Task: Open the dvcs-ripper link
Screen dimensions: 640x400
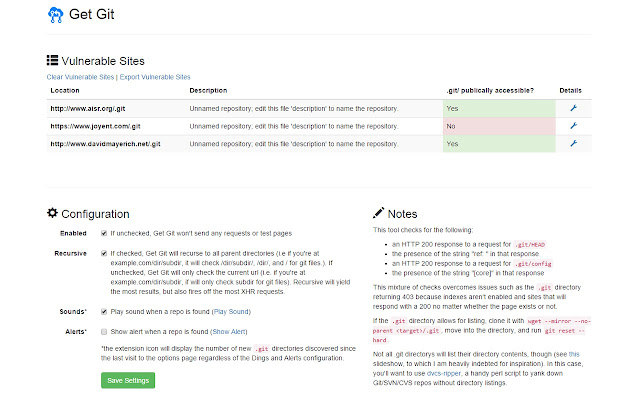Action: pos(444,373)
